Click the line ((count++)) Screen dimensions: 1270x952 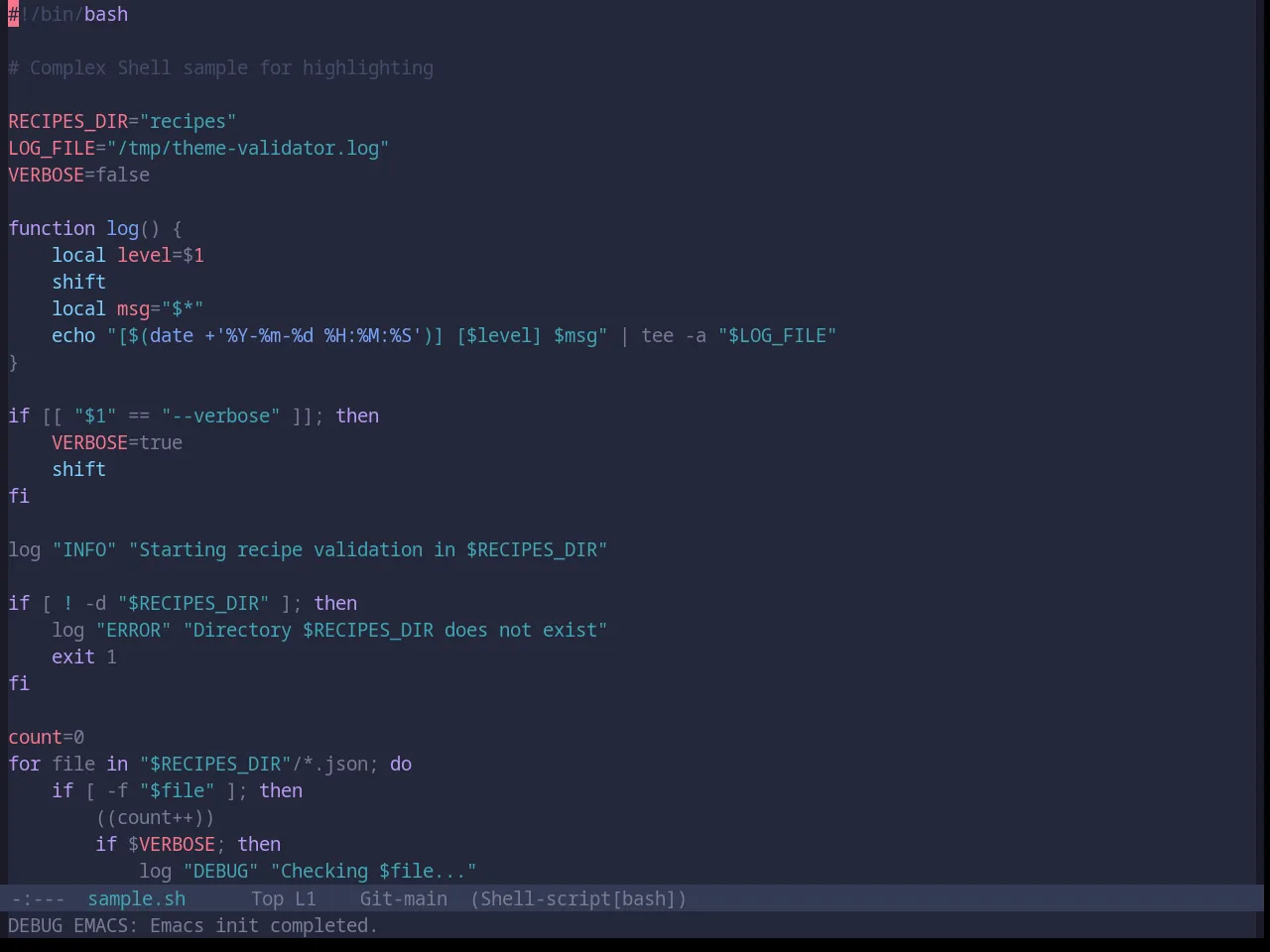(156, 817)
